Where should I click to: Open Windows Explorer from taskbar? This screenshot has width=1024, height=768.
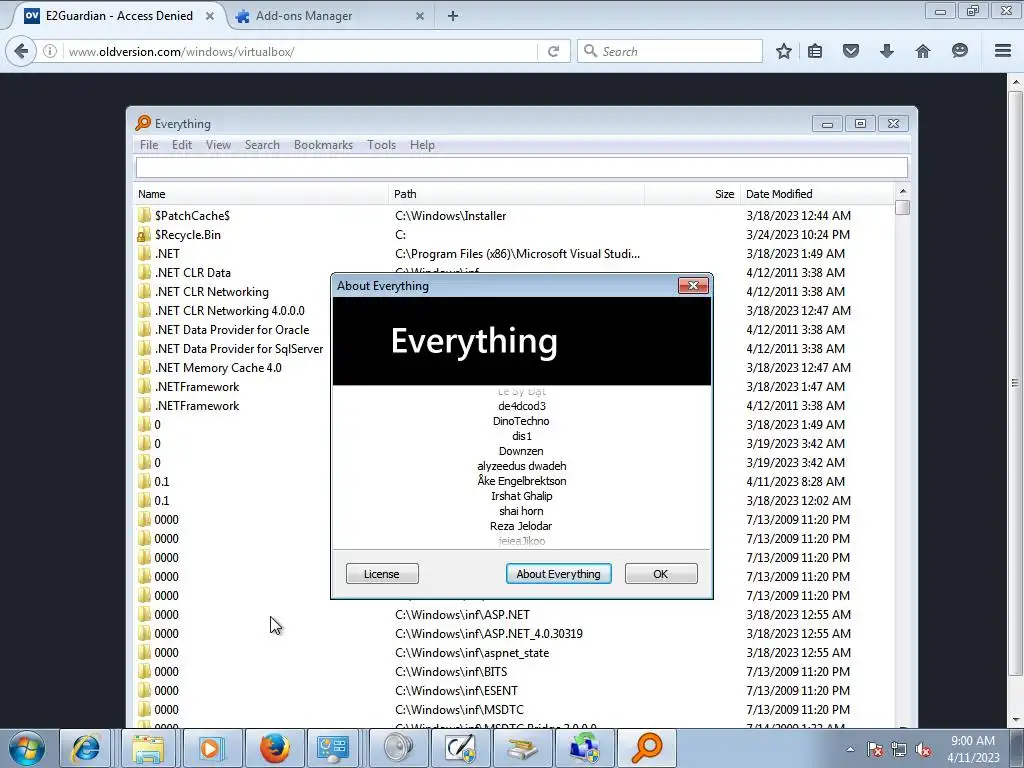pyautogui.click(x=148, y=748)
